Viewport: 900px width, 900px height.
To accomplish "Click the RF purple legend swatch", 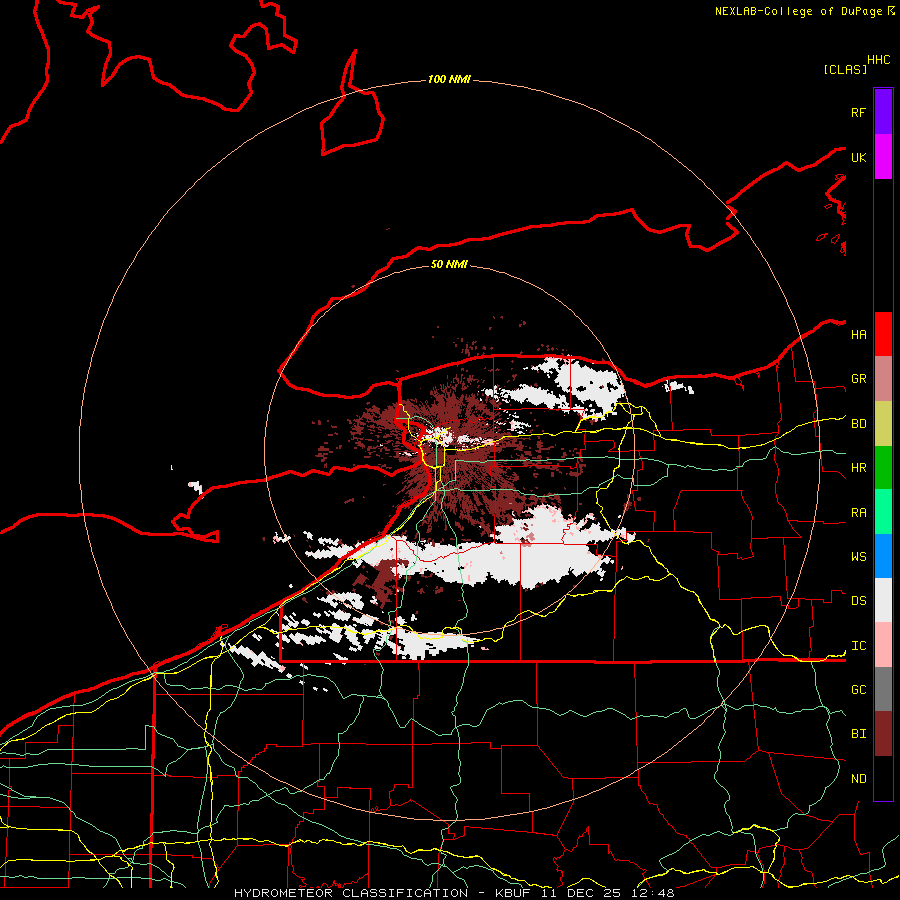I will (883, 112).
